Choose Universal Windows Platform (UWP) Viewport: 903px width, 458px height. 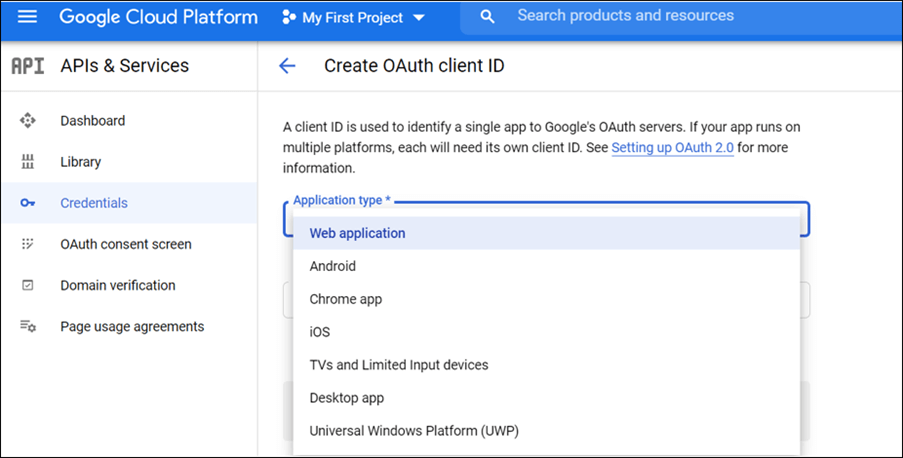click(414, 431)
